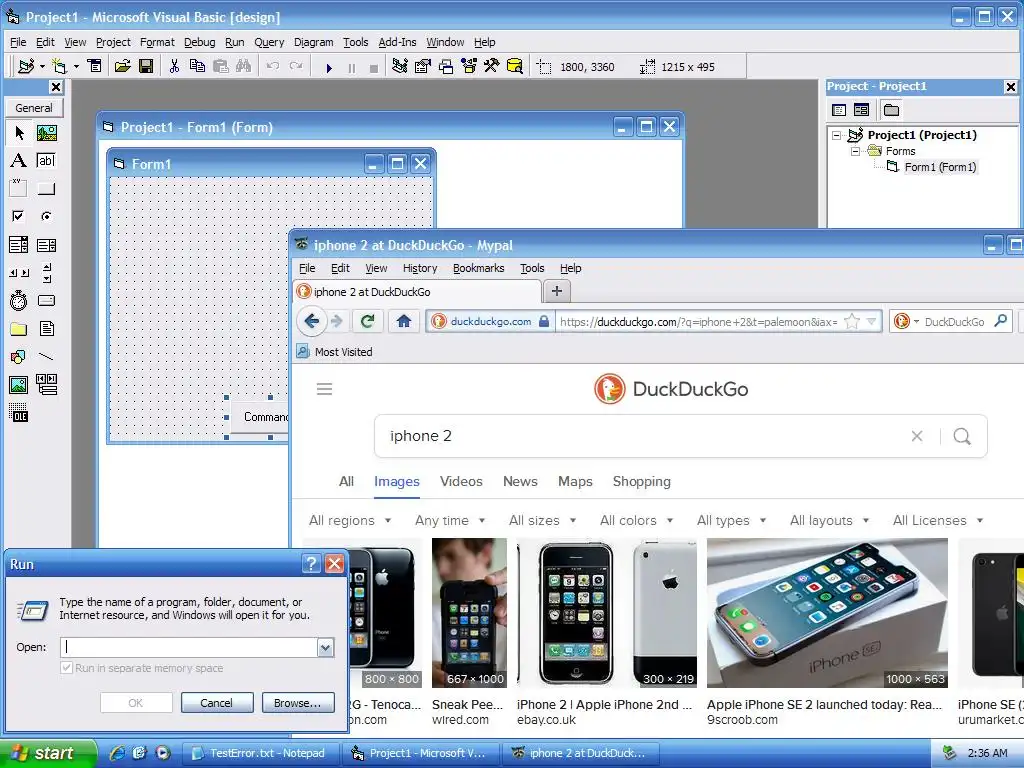Collapse the Project1 tree node
The image size is (1024, 768).
click(836, 135)
